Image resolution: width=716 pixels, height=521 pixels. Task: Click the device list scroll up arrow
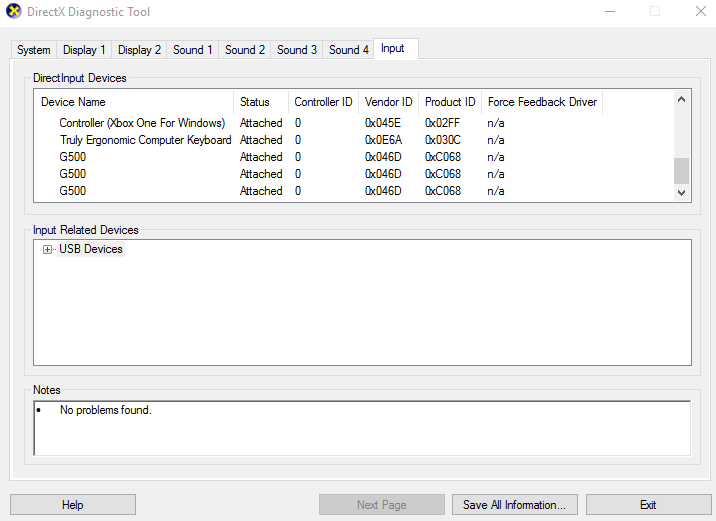[x=681, y=99]
